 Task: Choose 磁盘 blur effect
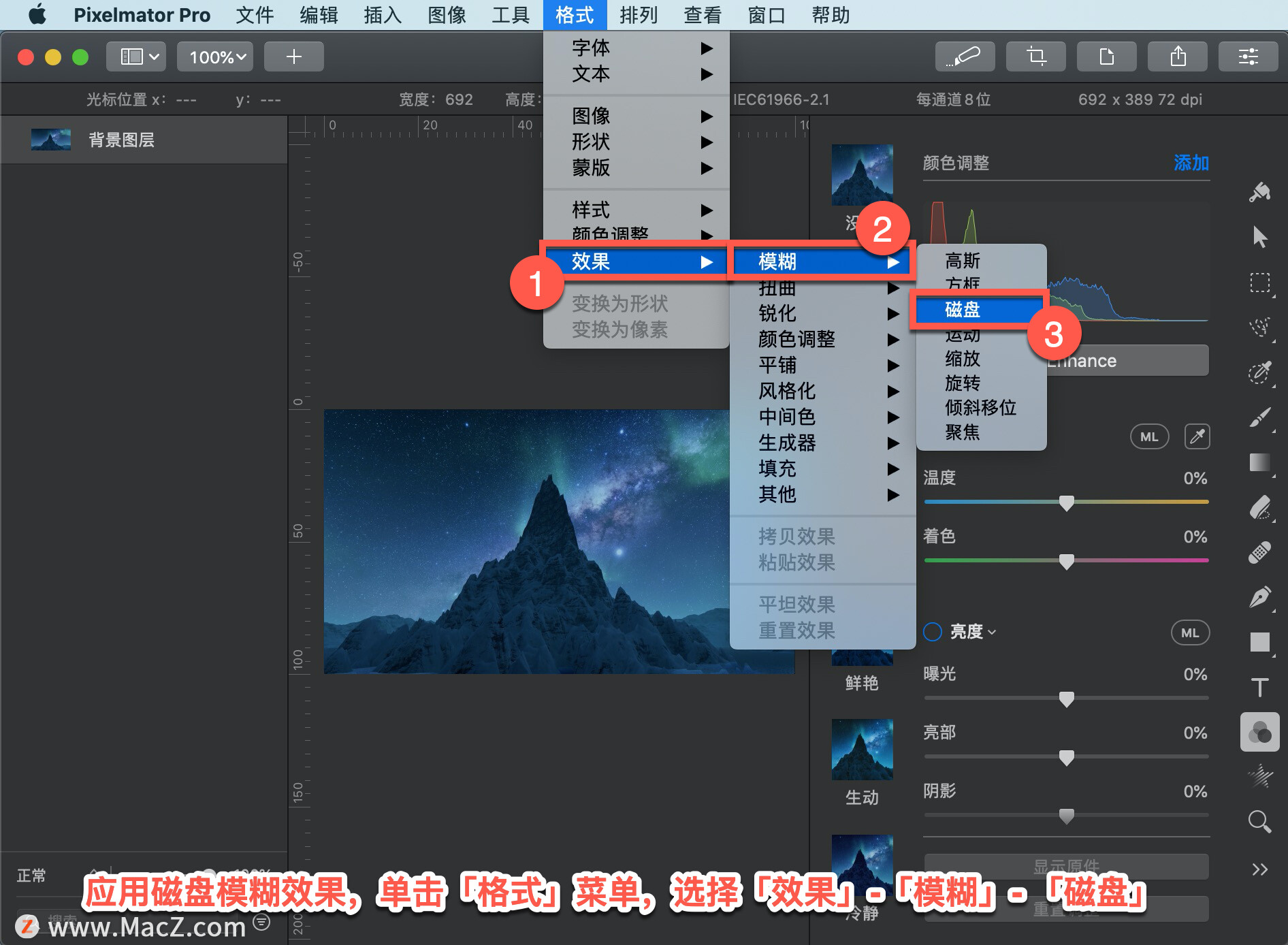[981, 310]
